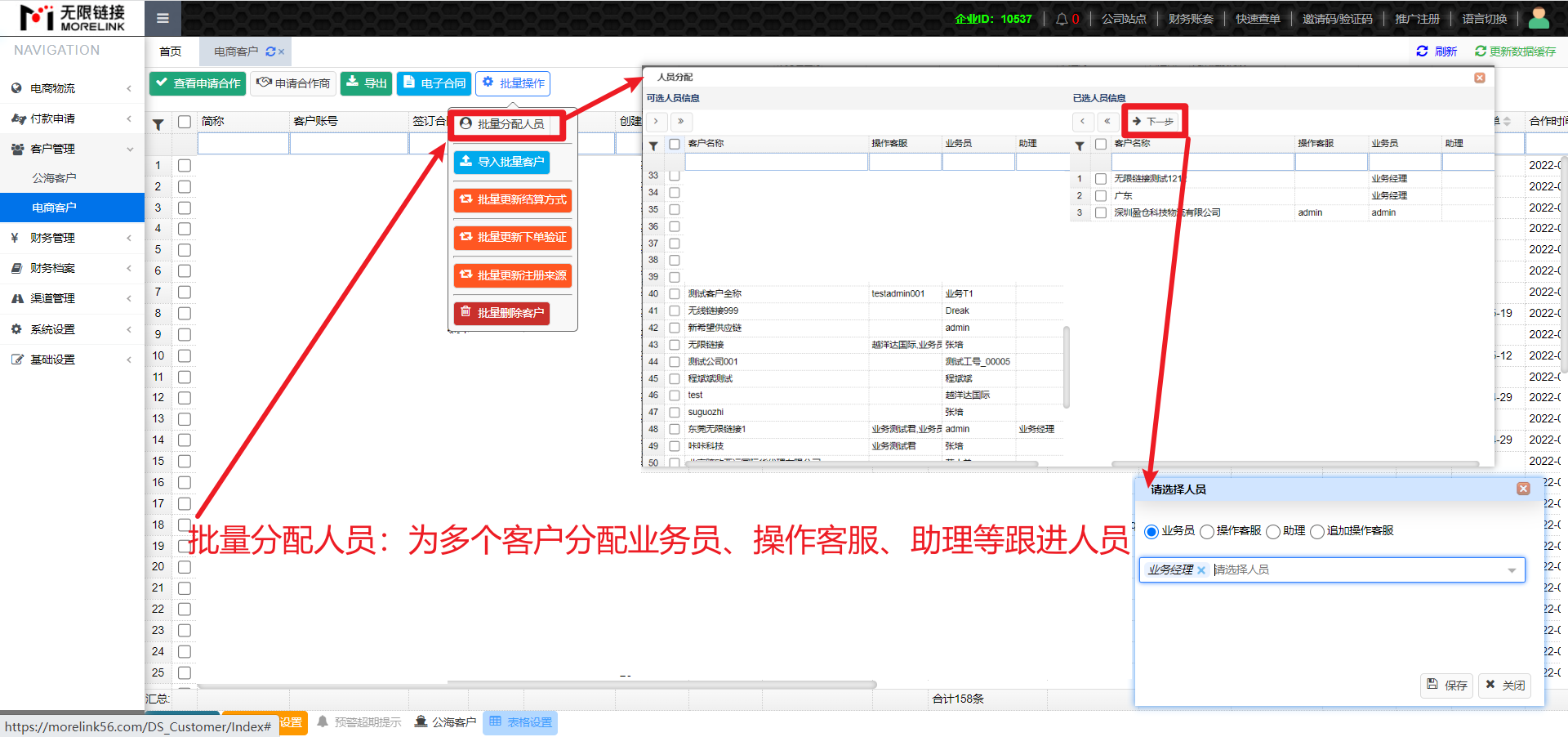Viewport: 1568px width, 737px height.
Task: Click the 关闭 button in 请选择人员 dialog
Action: point(1504,685)
